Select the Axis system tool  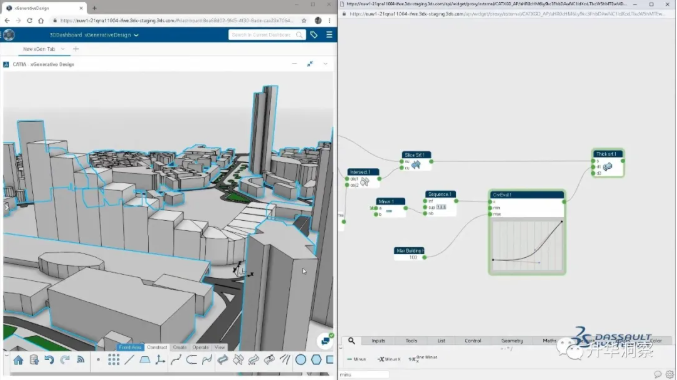(160, 360)
